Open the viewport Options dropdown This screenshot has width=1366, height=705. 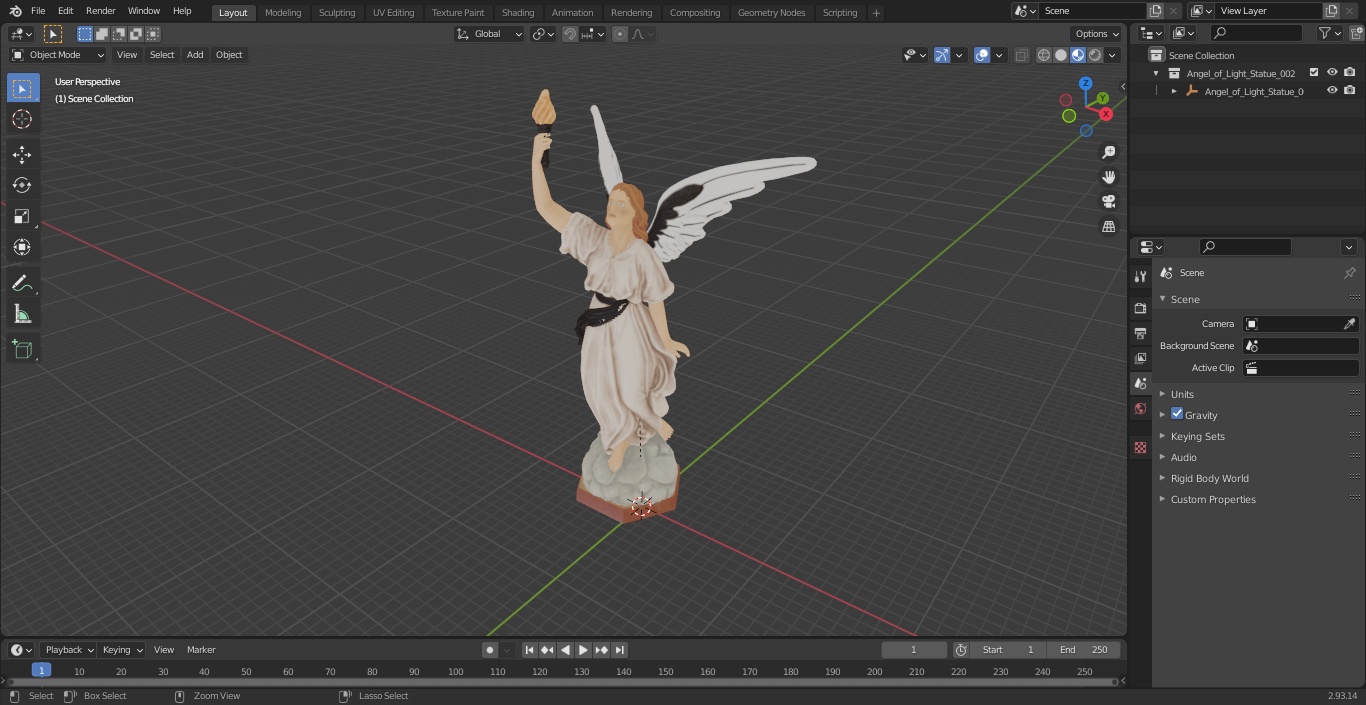click(x=1096, y=34)
